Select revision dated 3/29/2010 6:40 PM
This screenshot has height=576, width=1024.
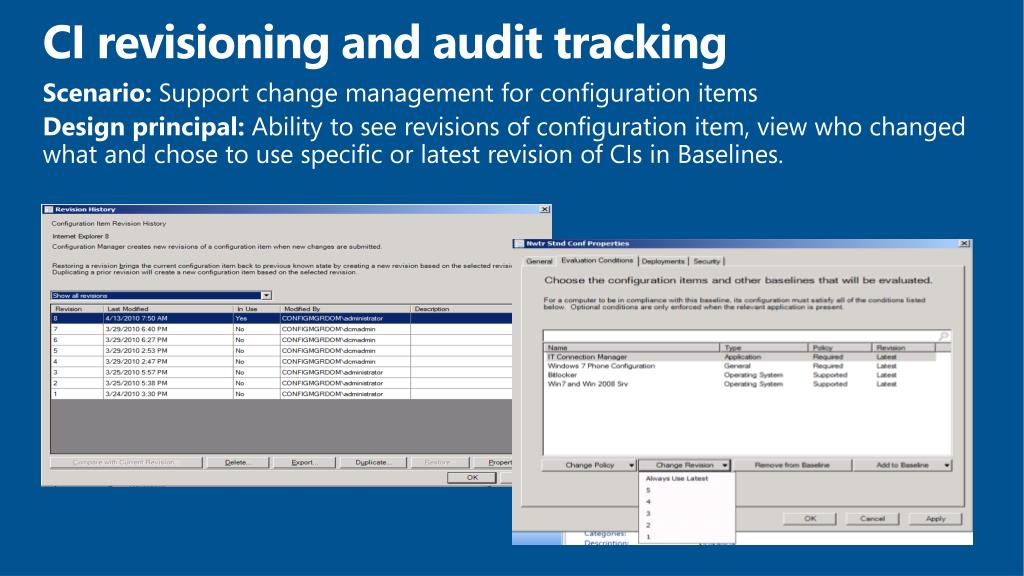pos(281,329)
